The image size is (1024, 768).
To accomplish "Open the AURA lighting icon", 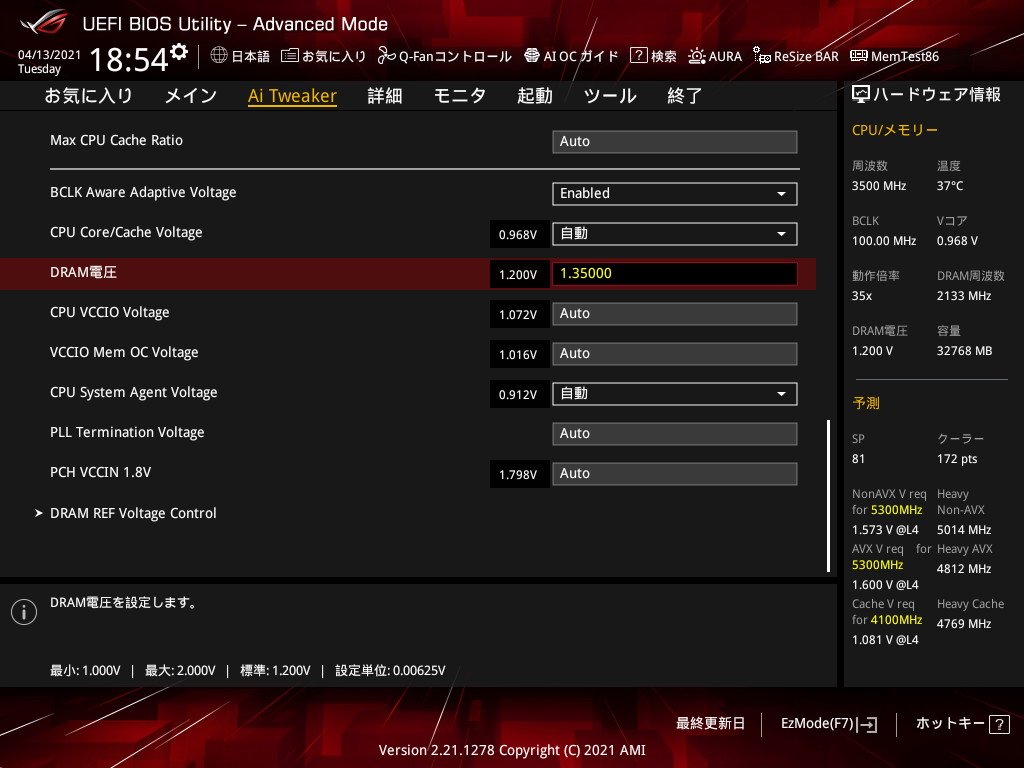I will 697,56.
